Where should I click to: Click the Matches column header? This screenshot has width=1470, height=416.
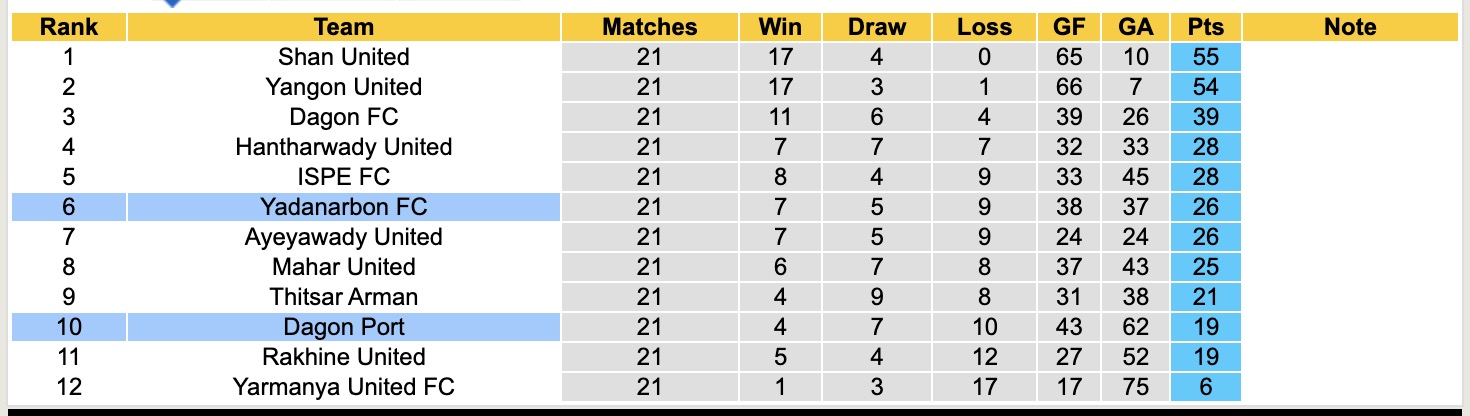[649, 27]
